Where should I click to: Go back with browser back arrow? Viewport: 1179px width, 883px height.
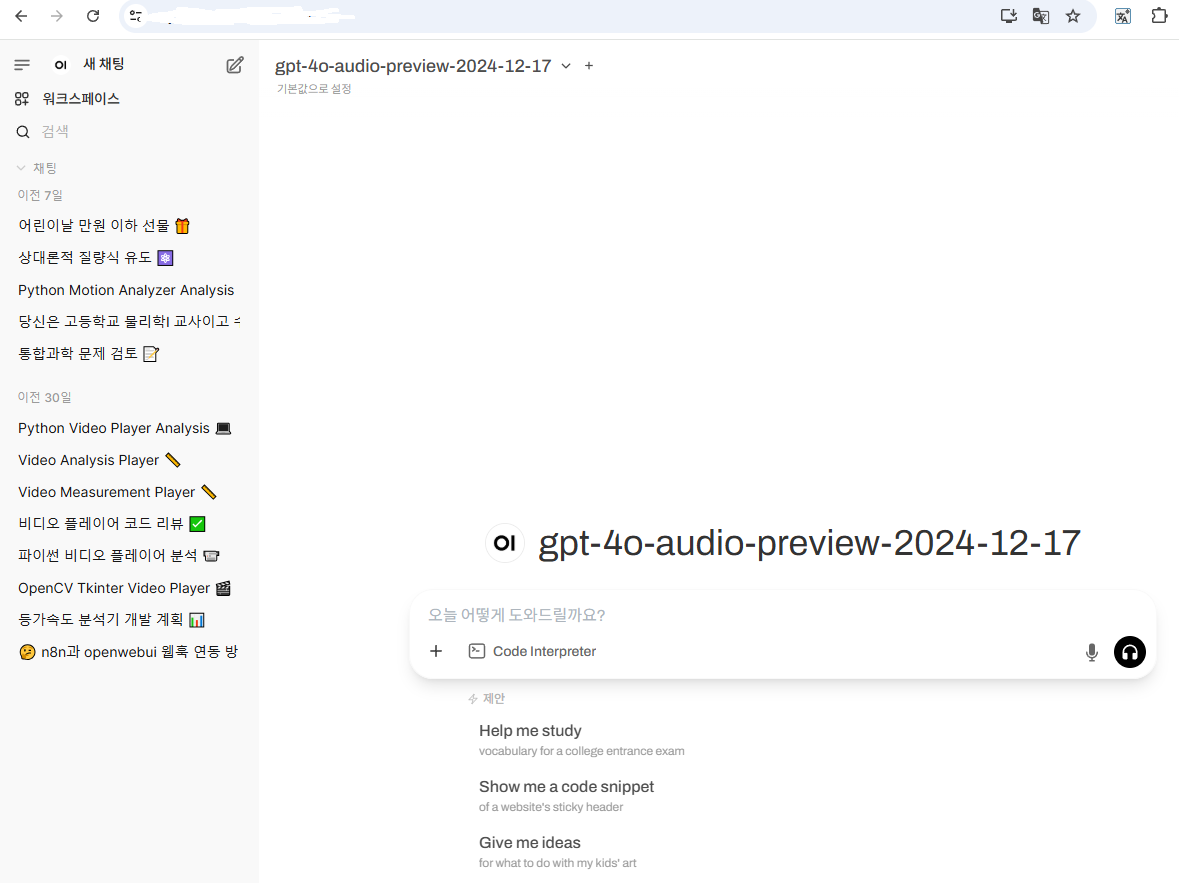pos(21,16)
